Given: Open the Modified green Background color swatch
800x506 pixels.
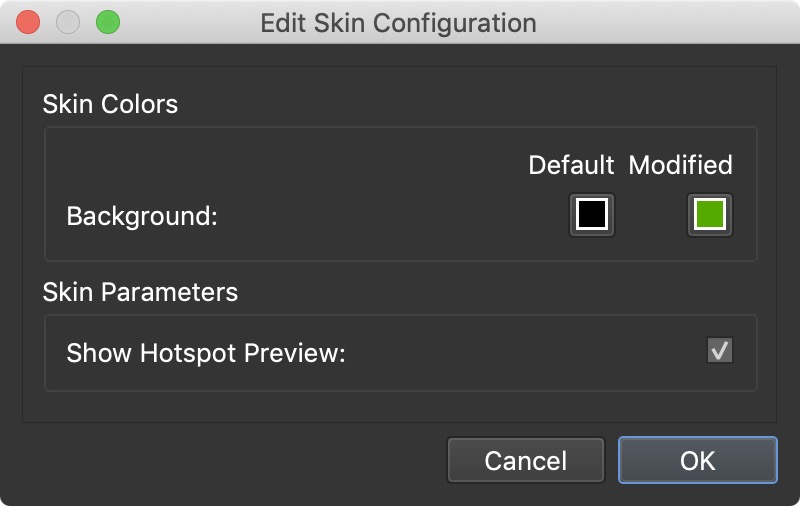Looking at the screenshot, I should [x=710, y=215].
